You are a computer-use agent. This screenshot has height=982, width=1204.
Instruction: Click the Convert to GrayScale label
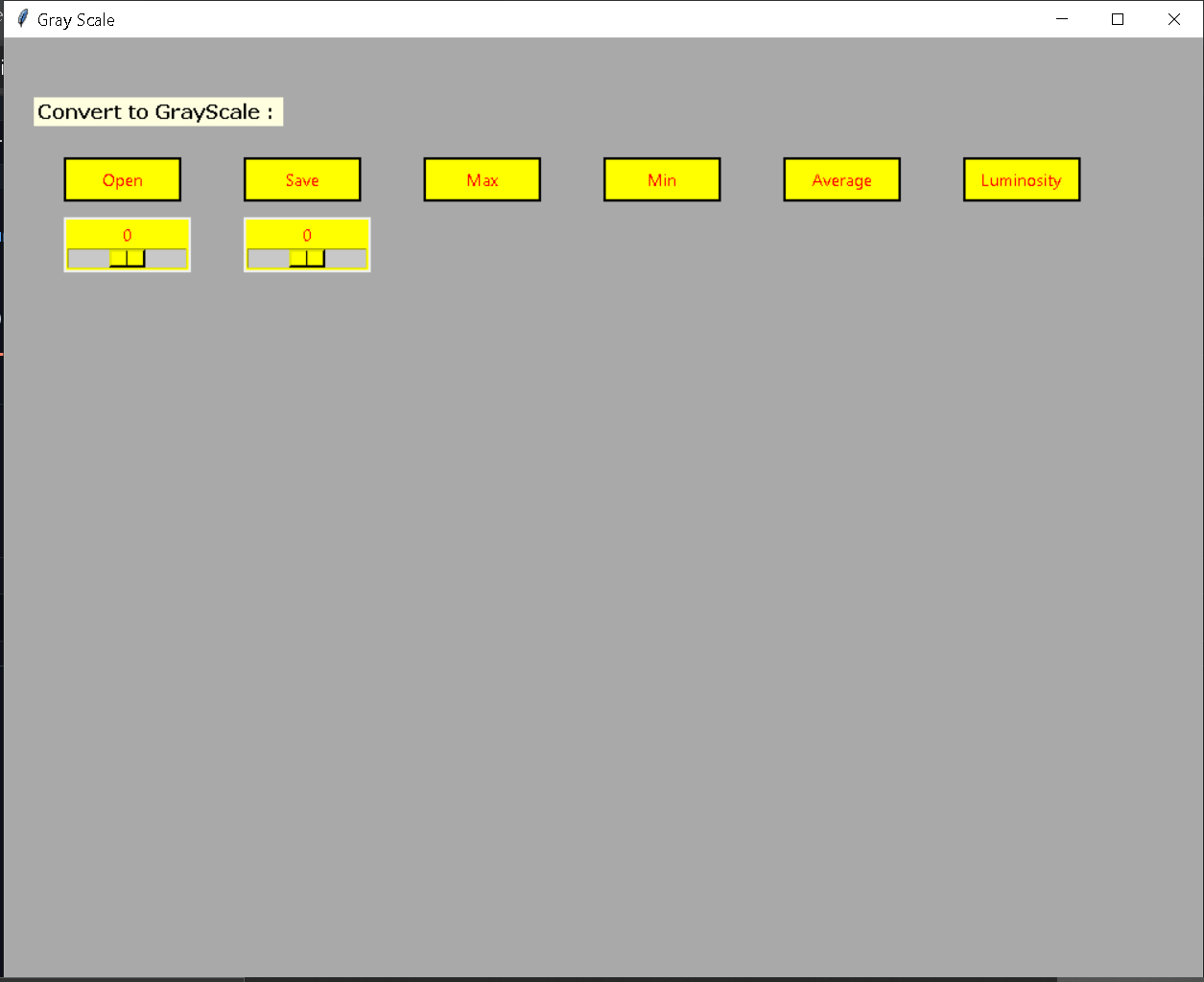coord(158,112)
